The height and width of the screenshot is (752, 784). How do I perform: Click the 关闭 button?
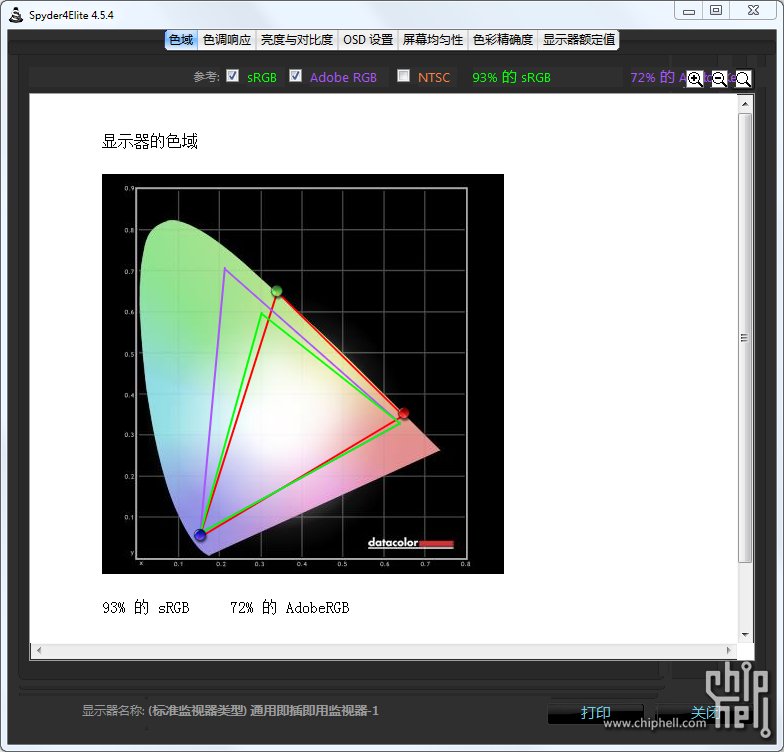coord(705,713)
